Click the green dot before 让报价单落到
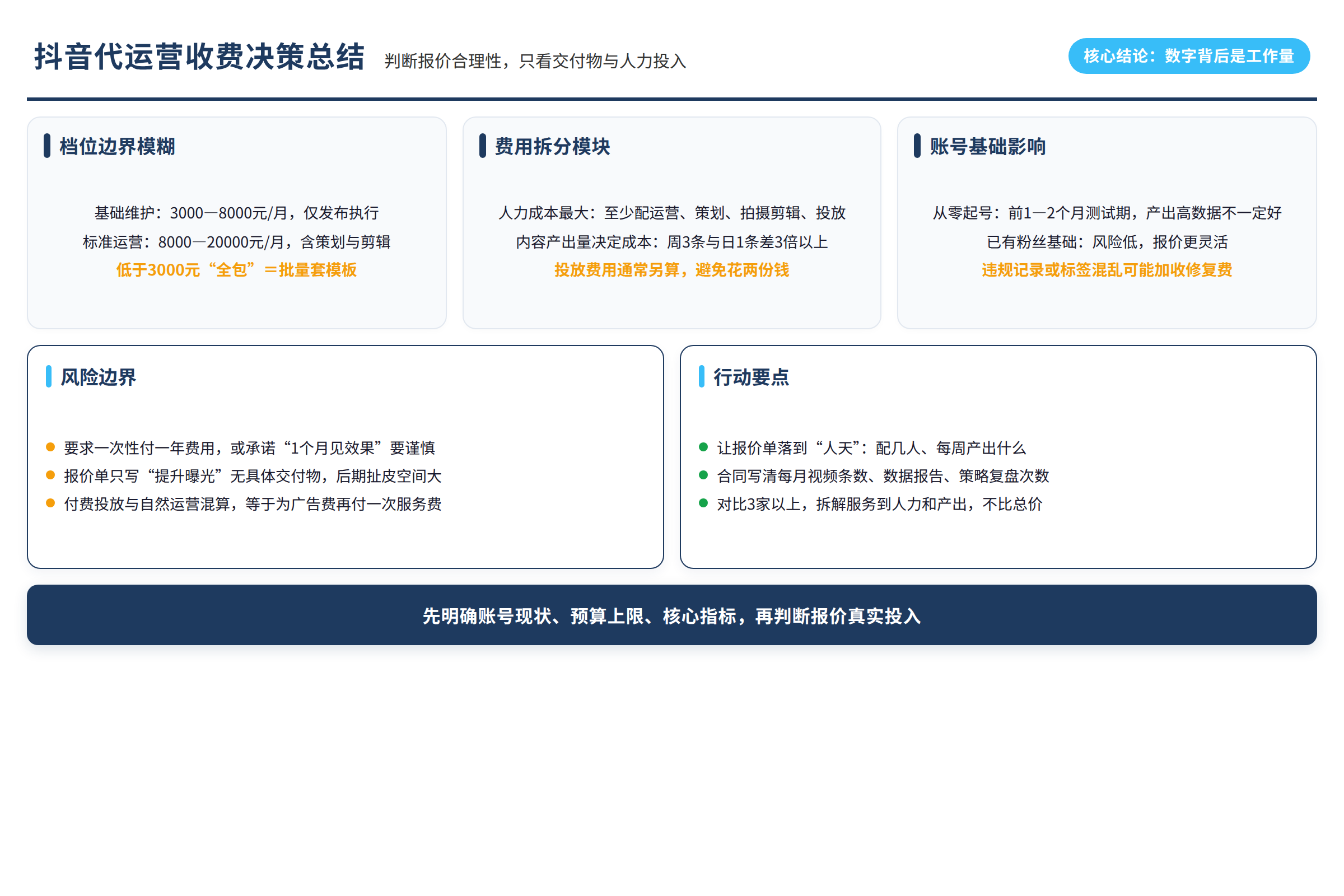The image size is (1344, 896). 703,447
